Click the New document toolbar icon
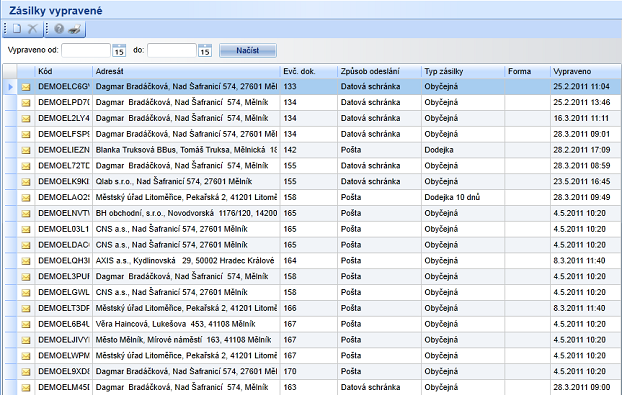622x395 pixels. point(17,29)
